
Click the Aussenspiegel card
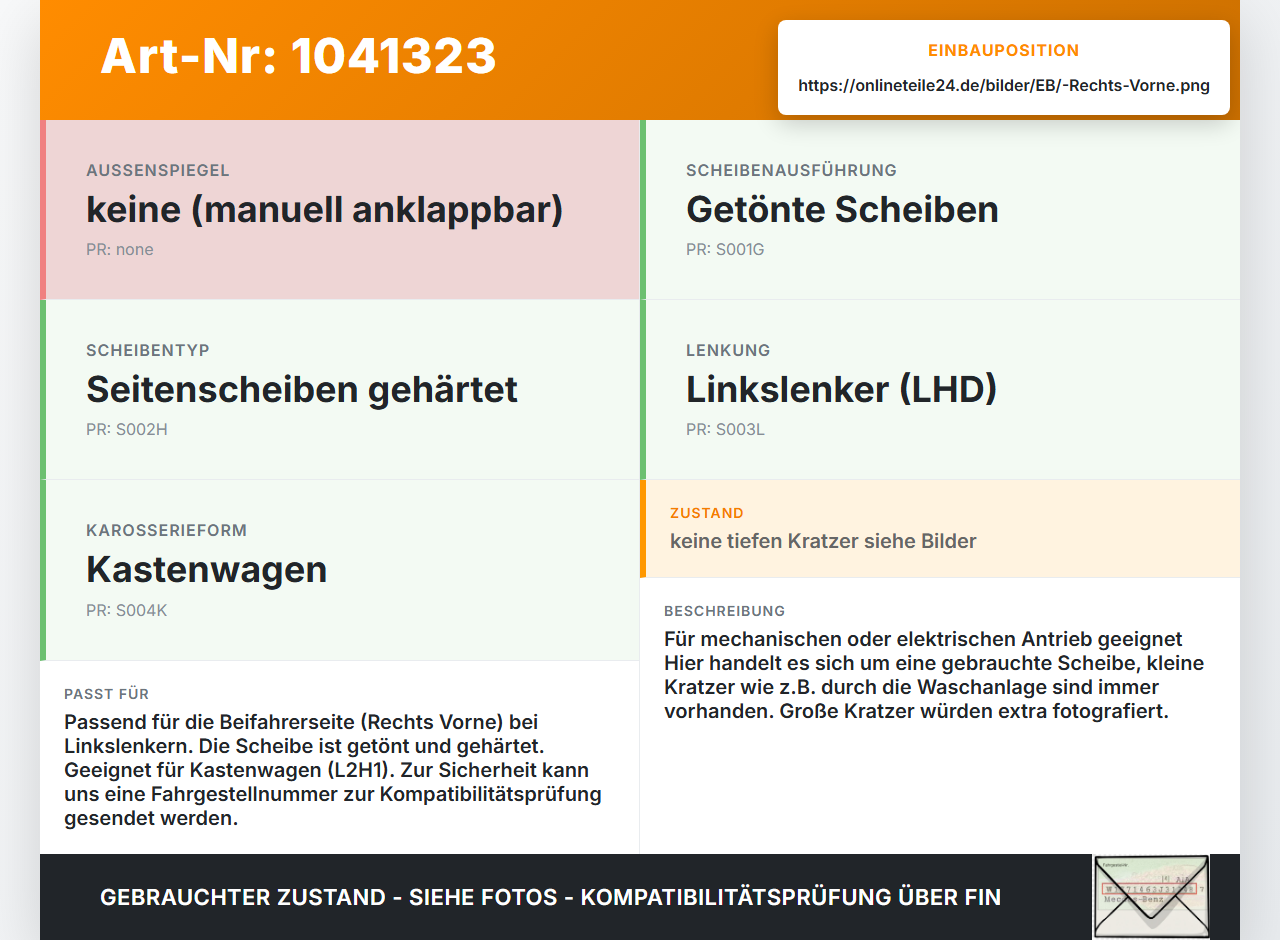tap(340, 210)
